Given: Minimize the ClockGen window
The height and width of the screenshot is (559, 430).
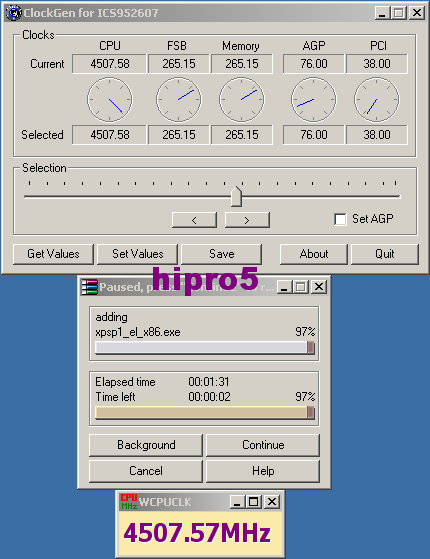Looking at the screenshot, I should [x=382, y=13].
